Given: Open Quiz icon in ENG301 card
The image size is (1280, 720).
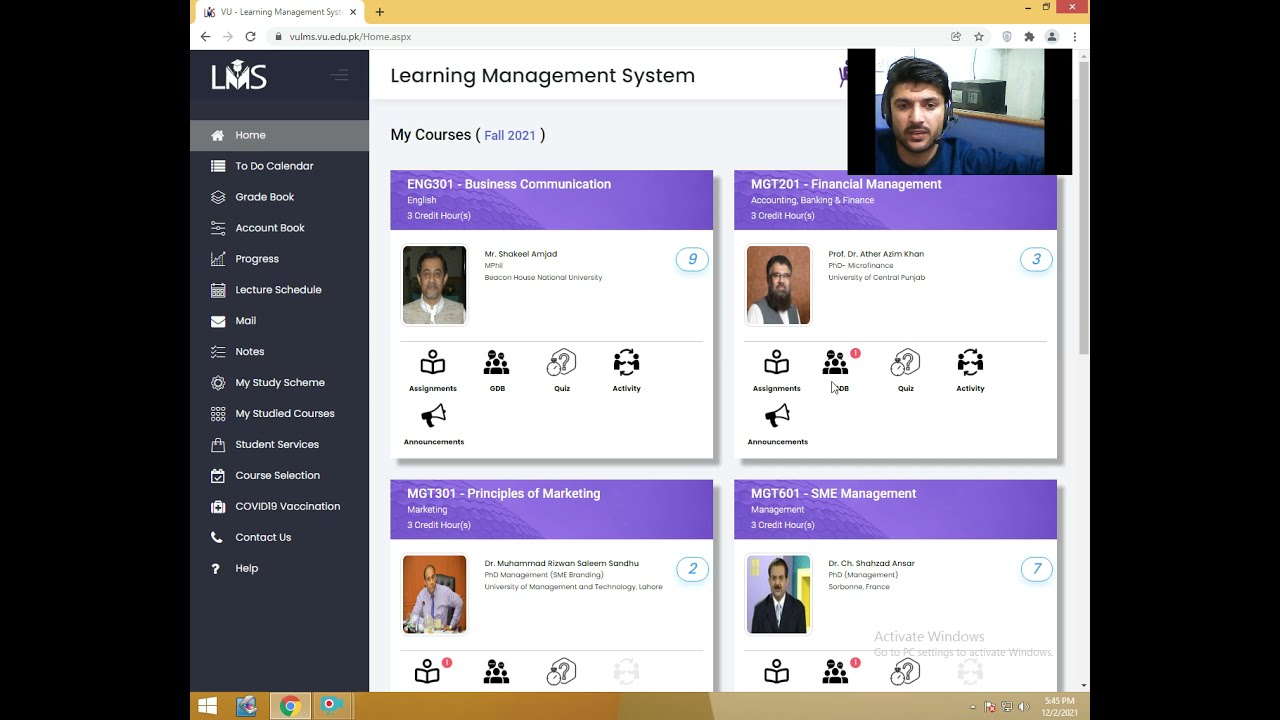Looking at the screenshot, I should [562, 370].
